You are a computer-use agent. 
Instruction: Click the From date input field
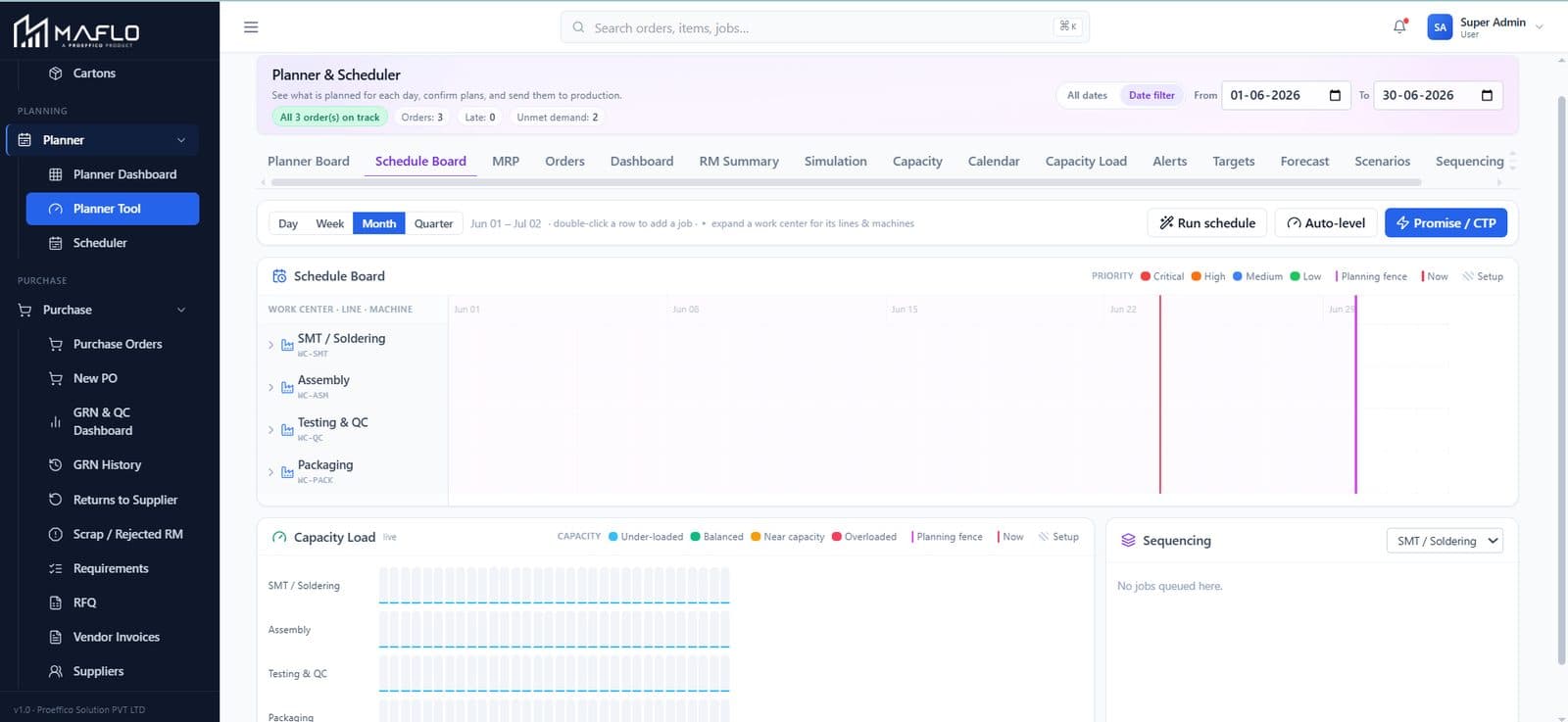[1286, 95]
